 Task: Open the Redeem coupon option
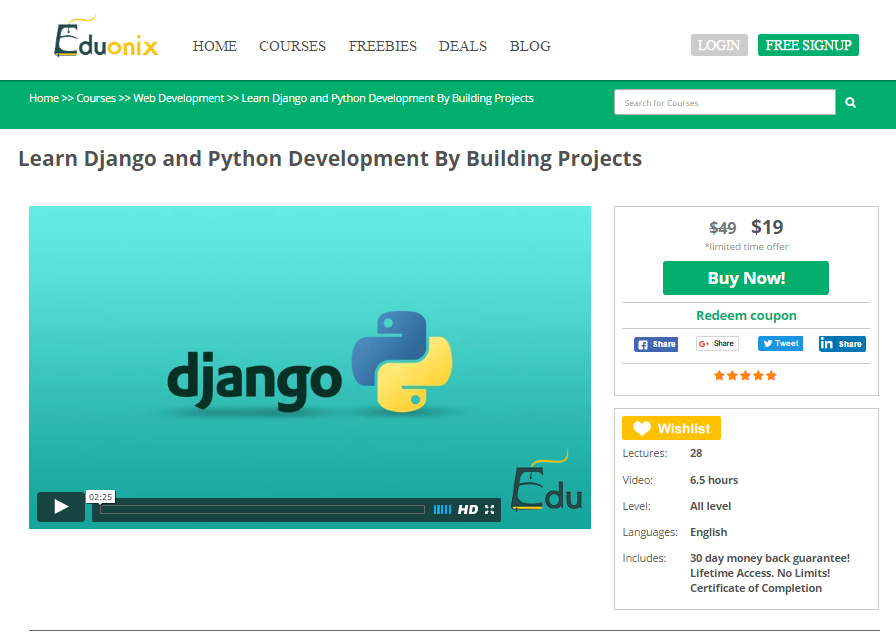pos(746,315)
